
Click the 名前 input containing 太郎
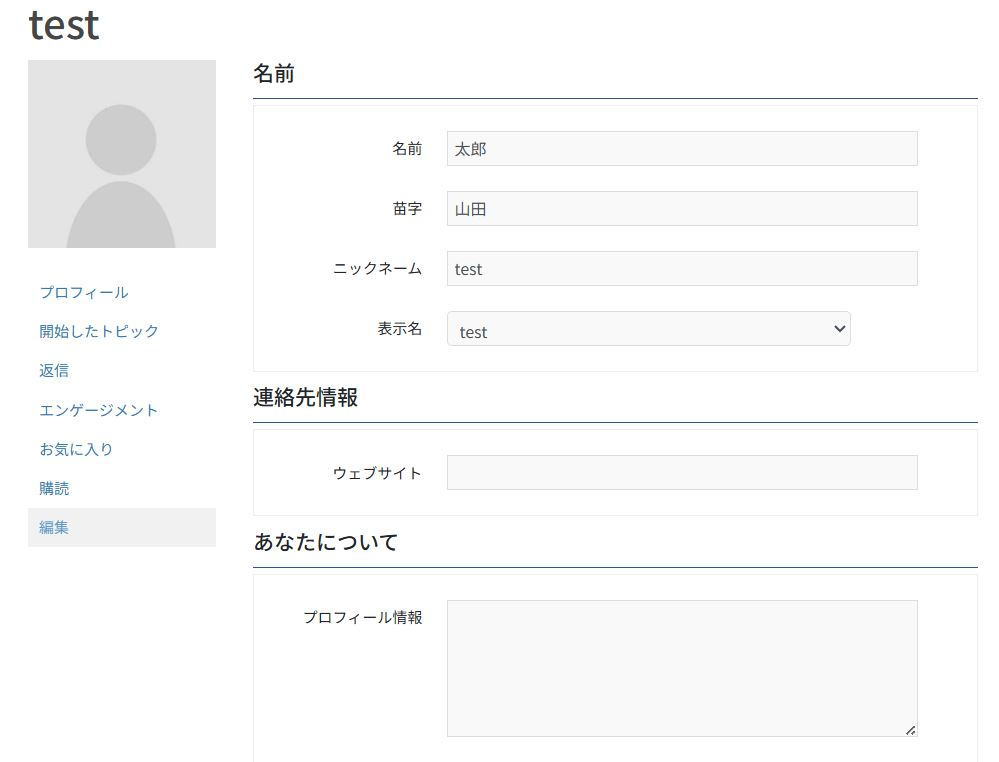[682, 148]
